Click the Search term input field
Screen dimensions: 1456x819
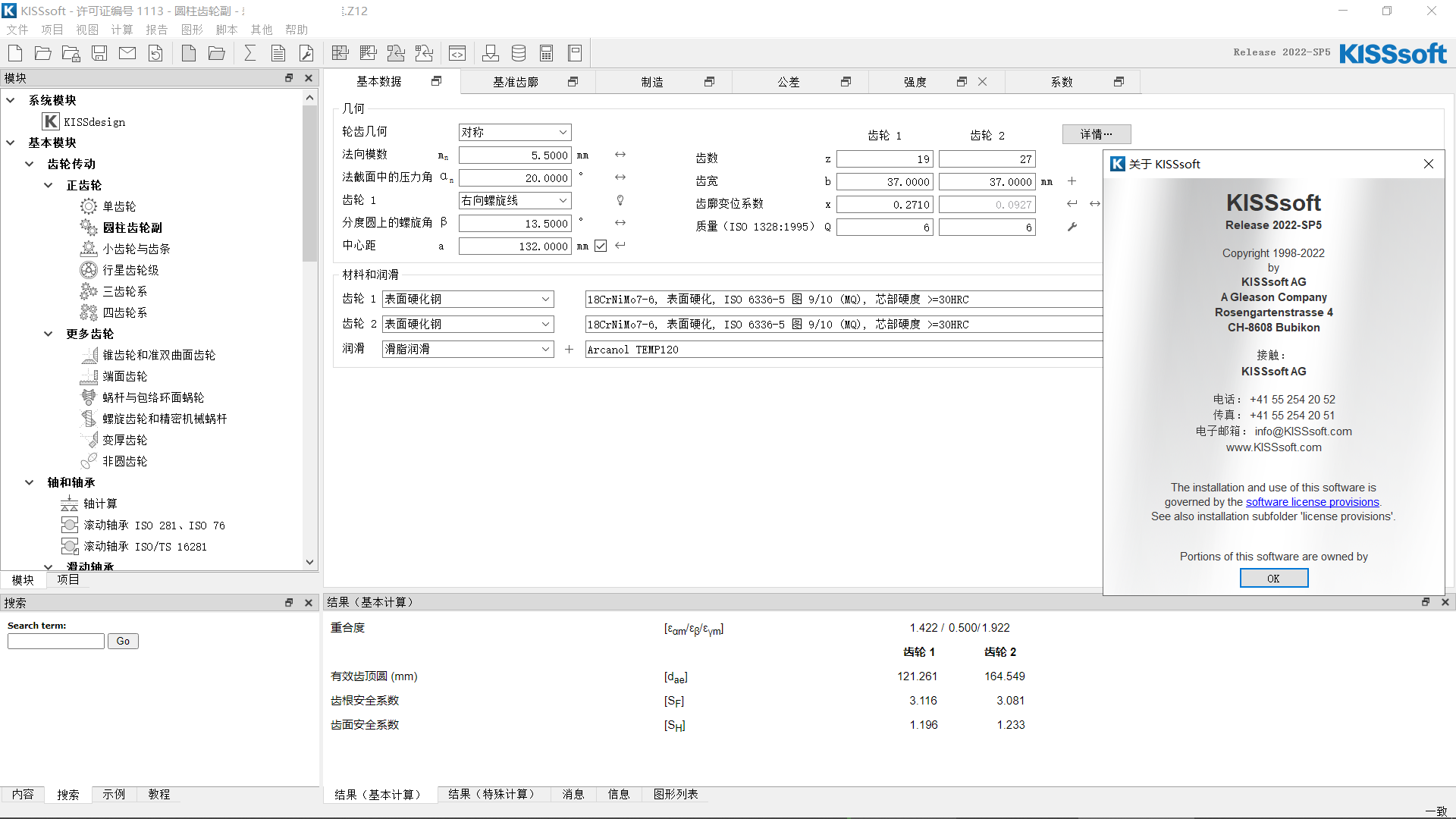coord(56,642)
